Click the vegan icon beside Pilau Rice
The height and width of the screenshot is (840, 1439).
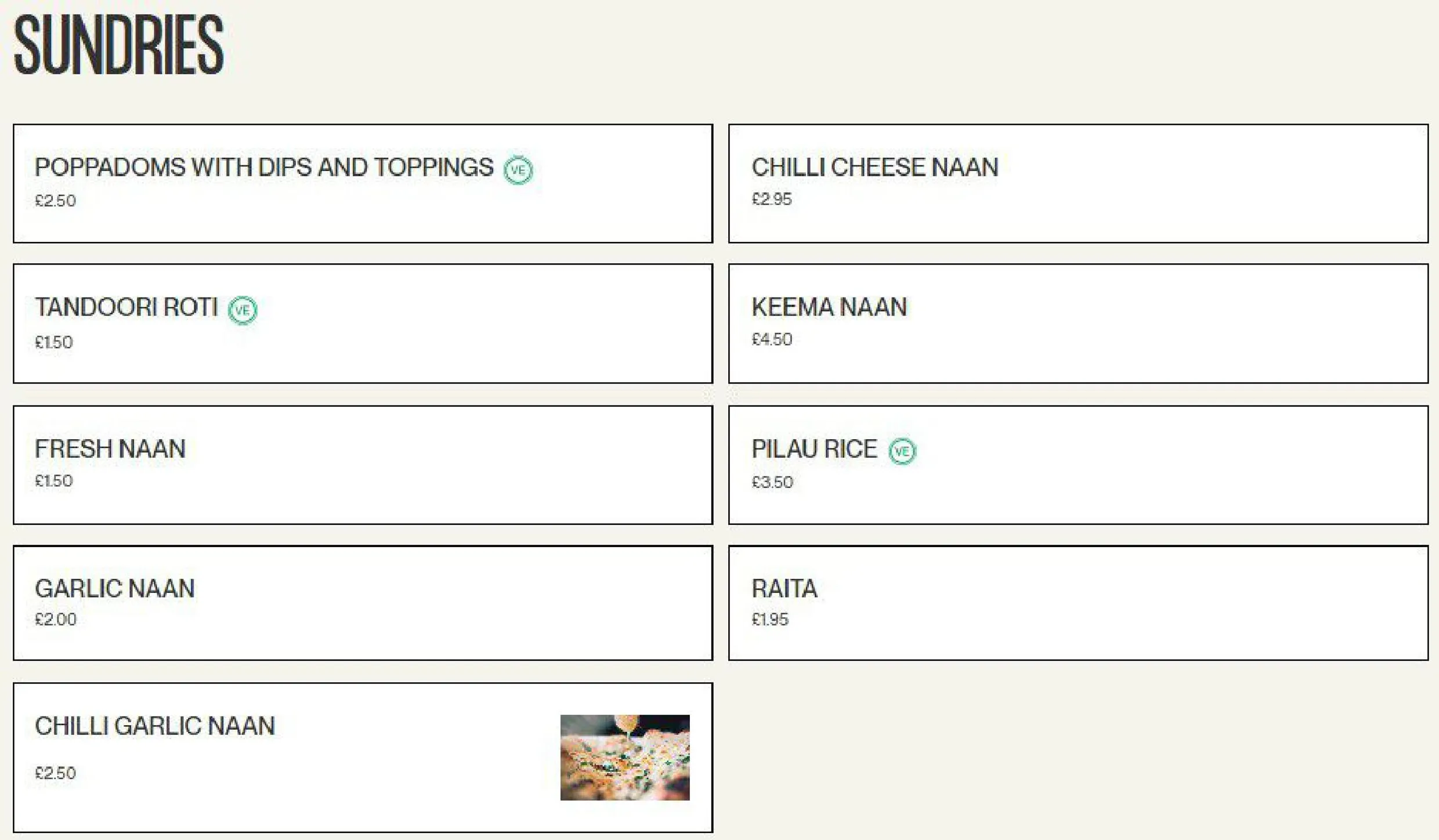point(902,451)
